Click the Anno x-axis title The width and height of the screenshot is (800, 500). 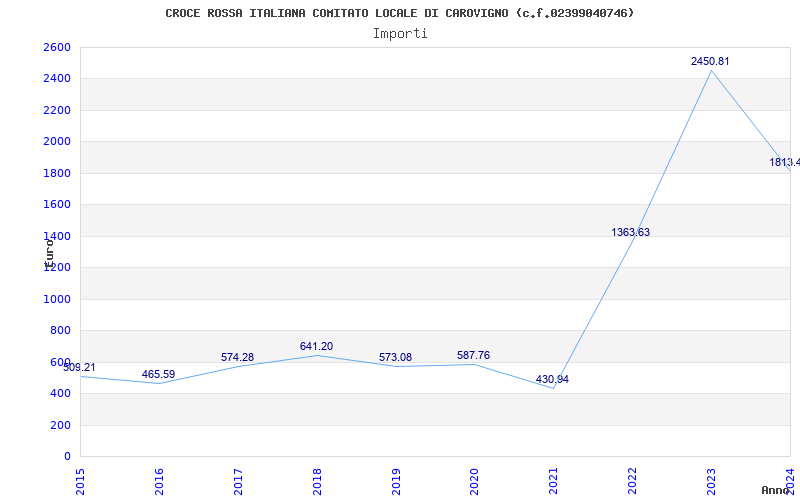tap(778, 490)
